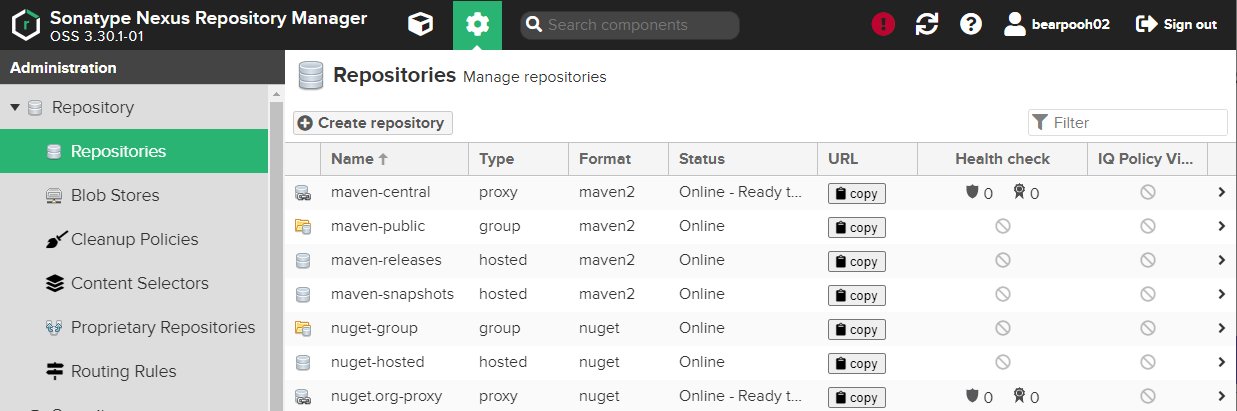The height and width of the screenshot is (411, 1237).
Task: Sort by the Format column header
Action: [x=618, y=159]
